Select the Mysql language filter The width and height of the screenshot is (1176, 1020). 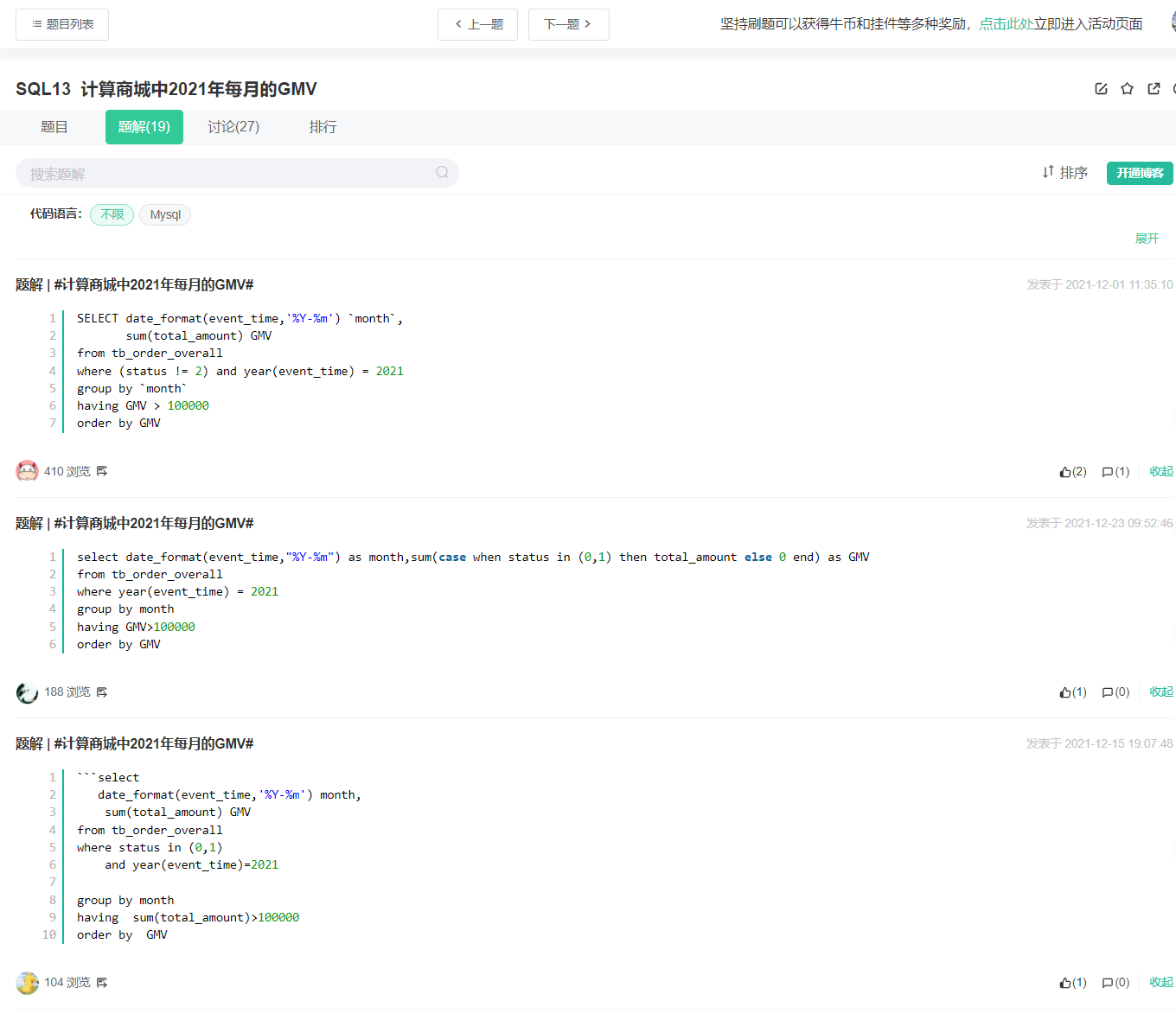(165, 214)
